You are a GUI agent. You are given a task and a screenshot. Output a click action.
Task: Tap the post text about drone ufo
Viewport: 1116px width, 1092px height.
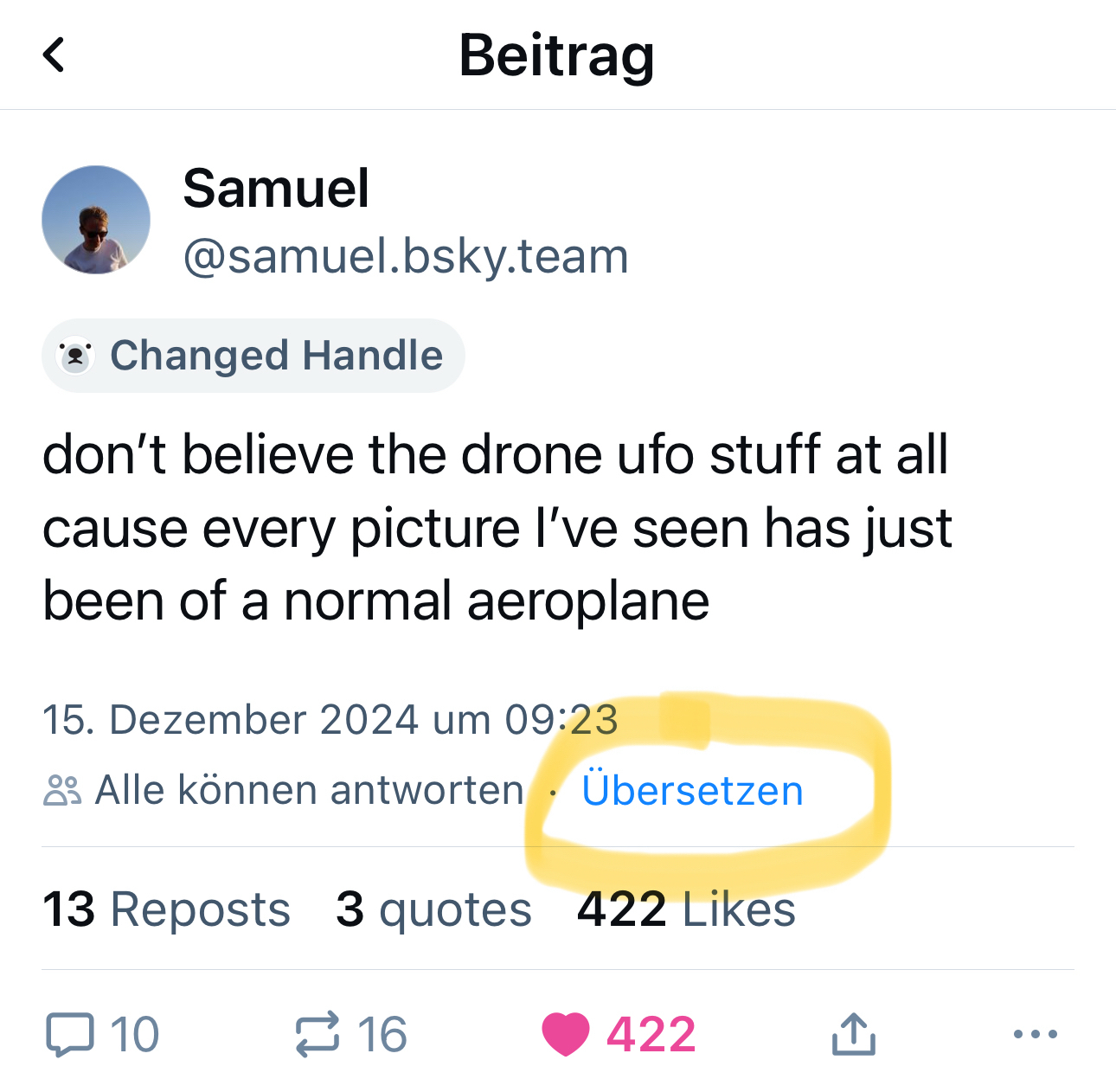point(497,527)
